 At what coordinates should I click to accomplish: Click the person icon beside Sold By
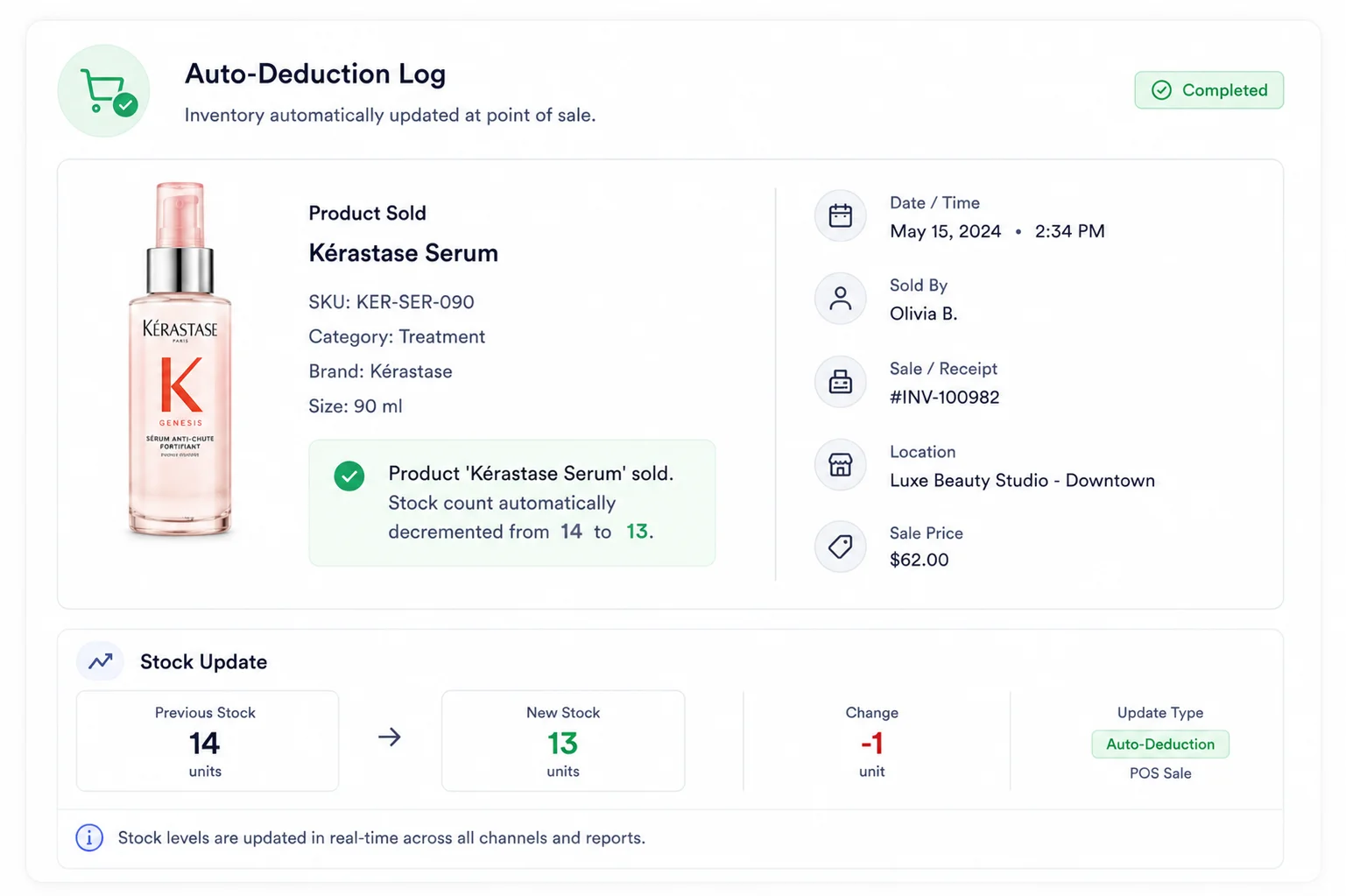pyautogui.click(x=841, y=299)
